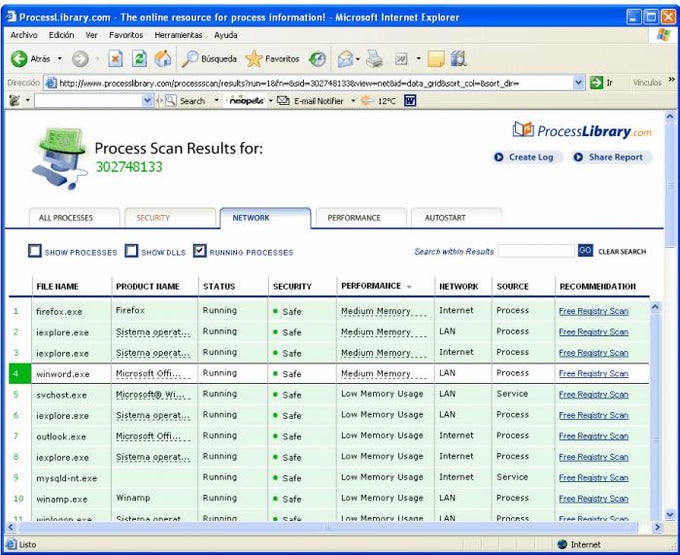Click the Atrás back button
680x555 pixels.
(x=30, y=59)
